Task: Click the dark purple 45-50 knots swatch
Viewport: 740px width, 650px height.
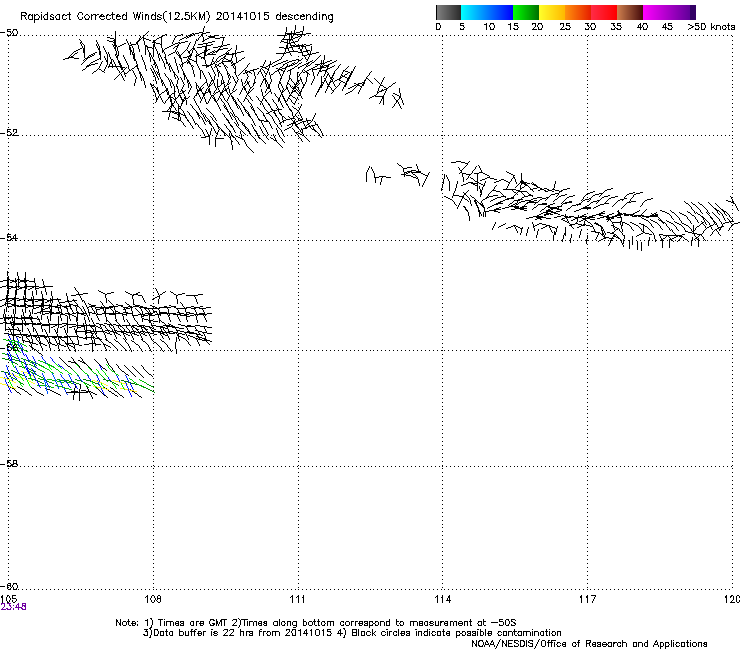Action: click(x=682, y=12)
